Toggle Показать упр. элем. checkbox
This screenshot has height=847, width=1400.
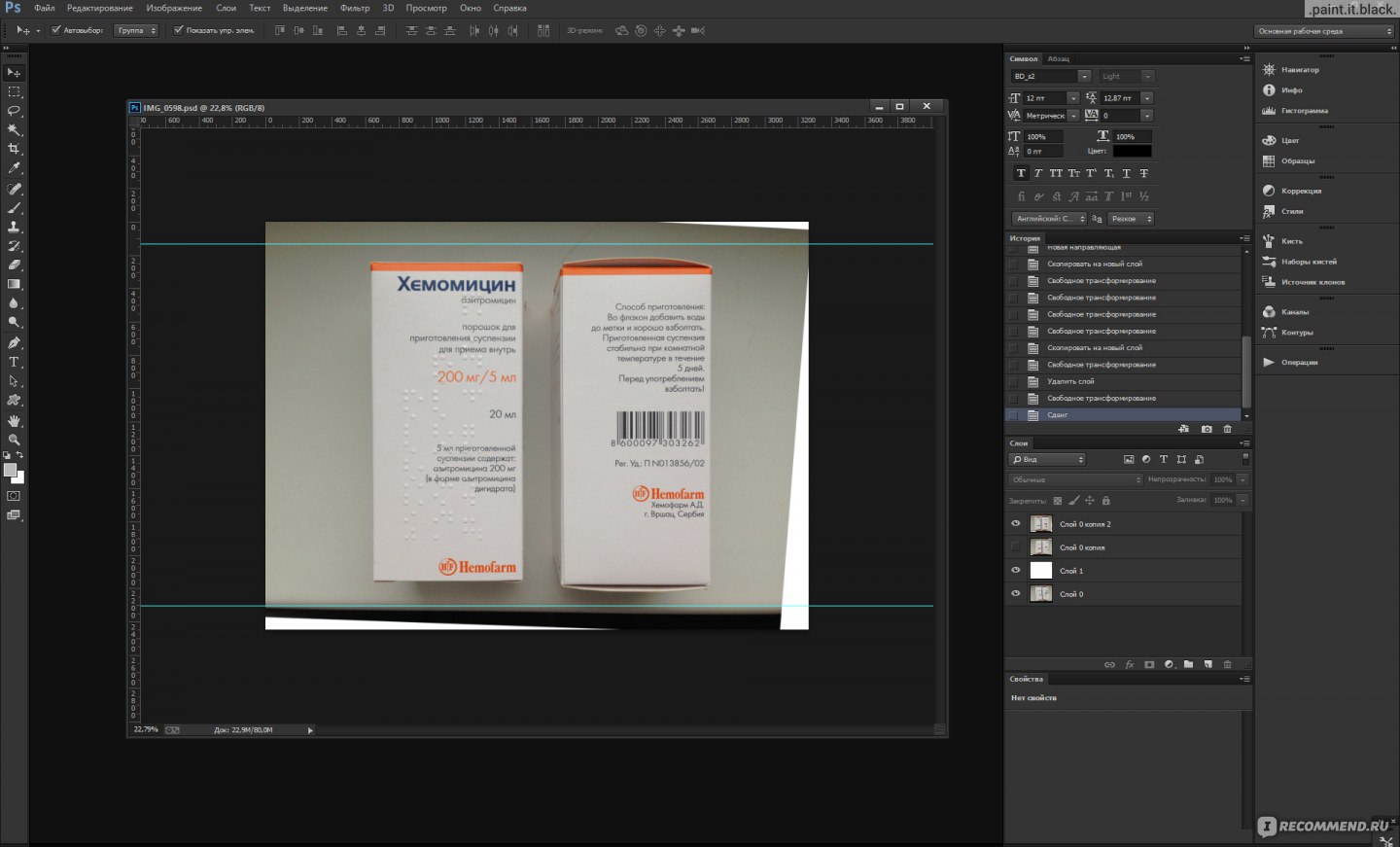[178, 30]
